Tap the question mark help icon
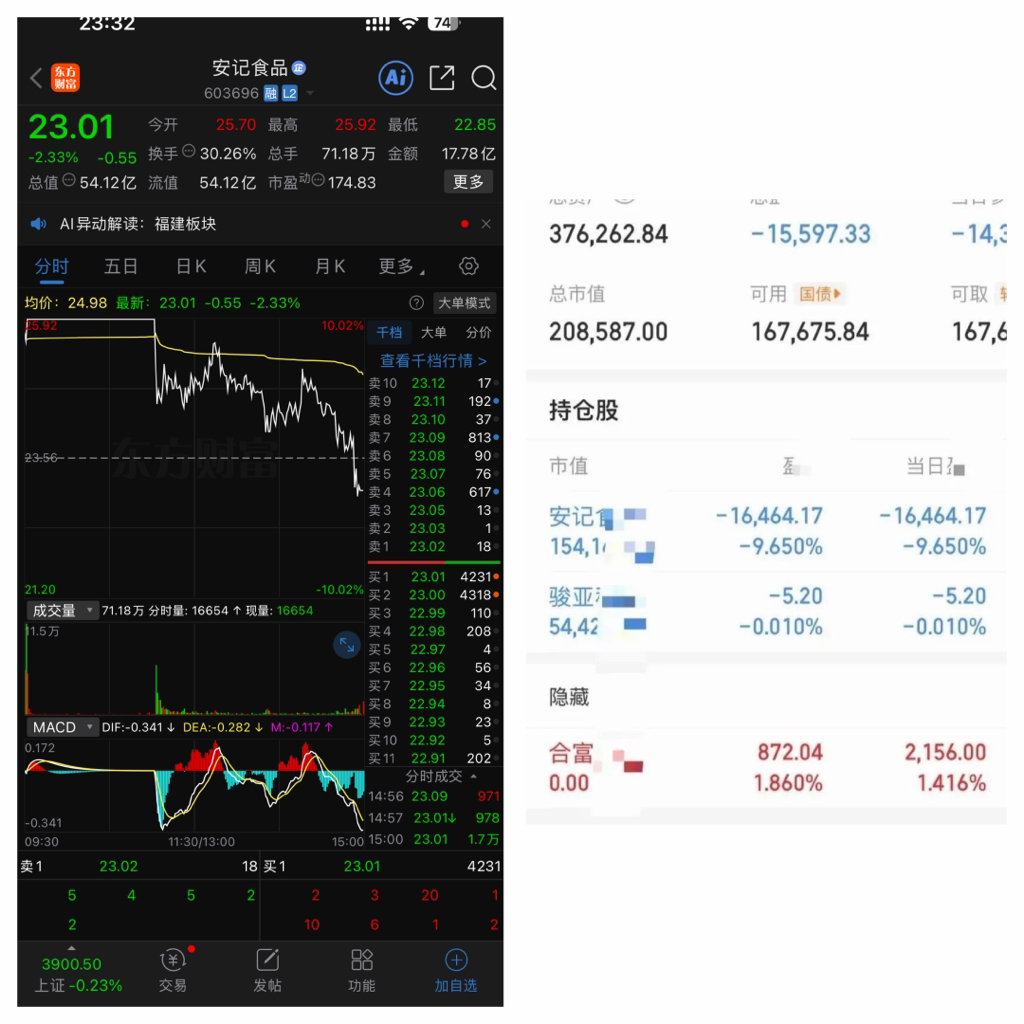1024x1024 pixels. (416, 303)
